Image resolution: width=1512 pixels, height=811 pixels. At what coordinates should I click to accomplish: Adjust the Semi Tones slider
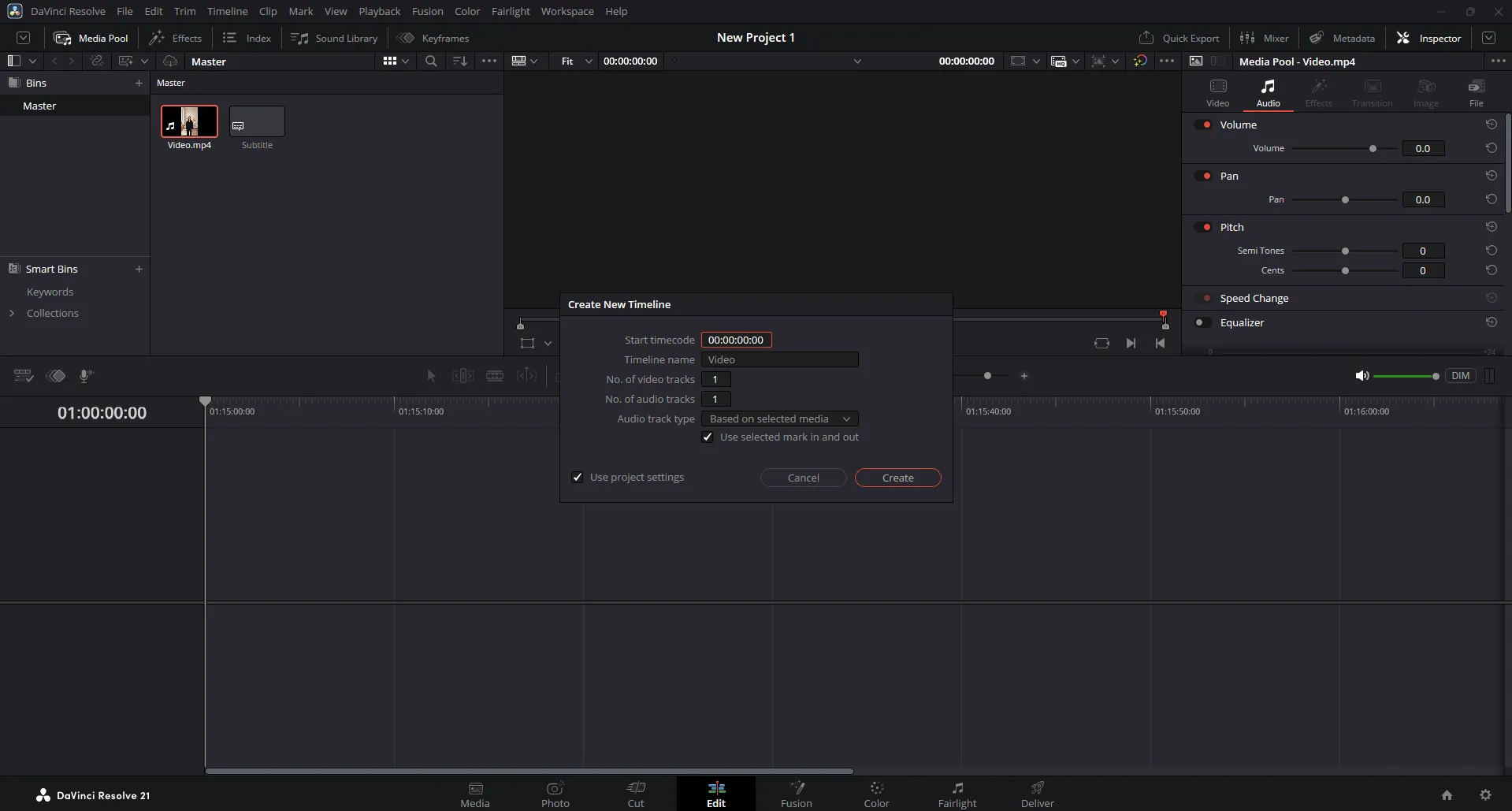(1344, 251)
